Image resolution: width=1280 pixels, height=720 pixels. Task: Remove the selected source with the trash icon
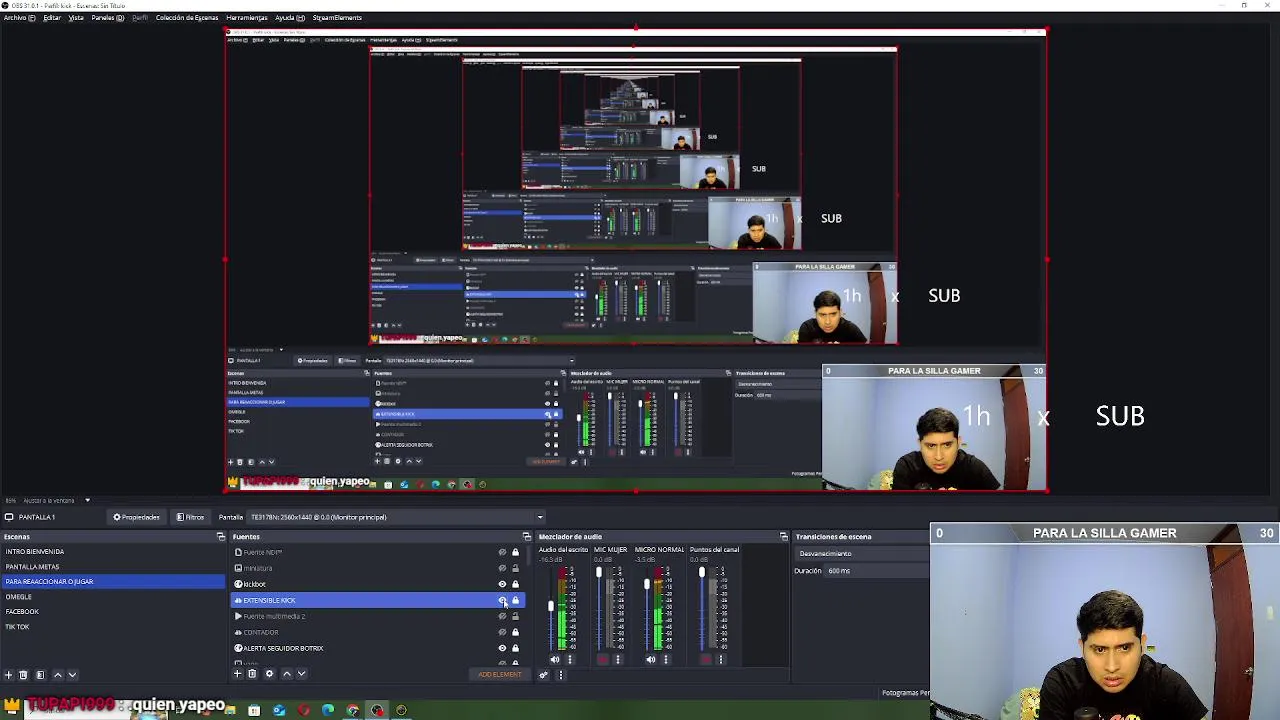[x=252, y=674]
